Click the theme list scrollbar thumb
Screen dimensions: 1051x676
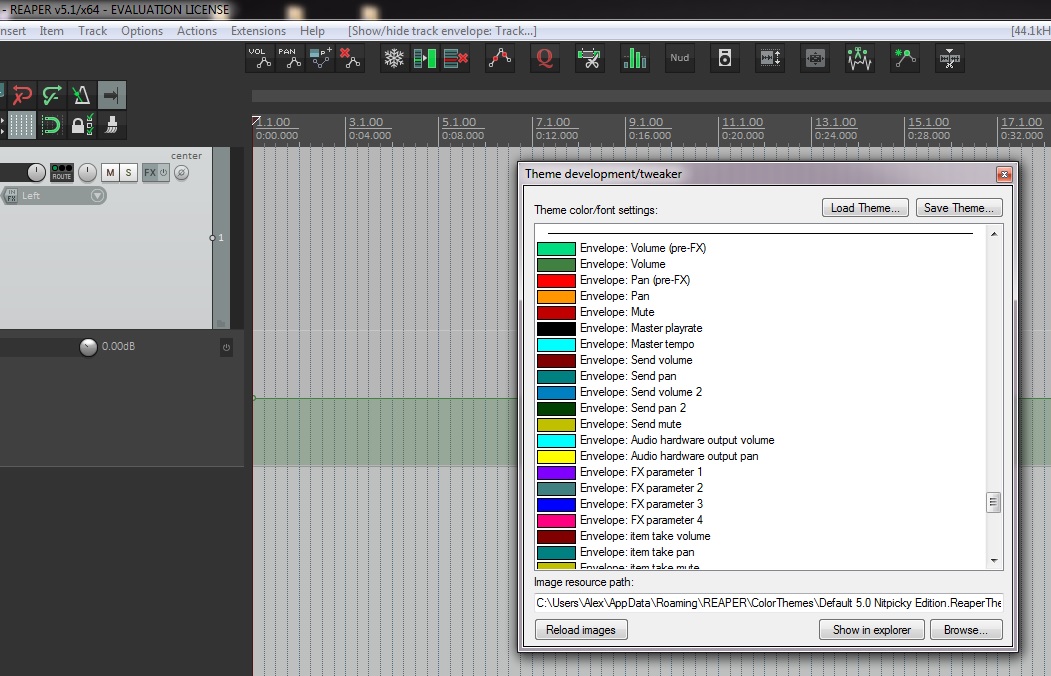(994, 502)
